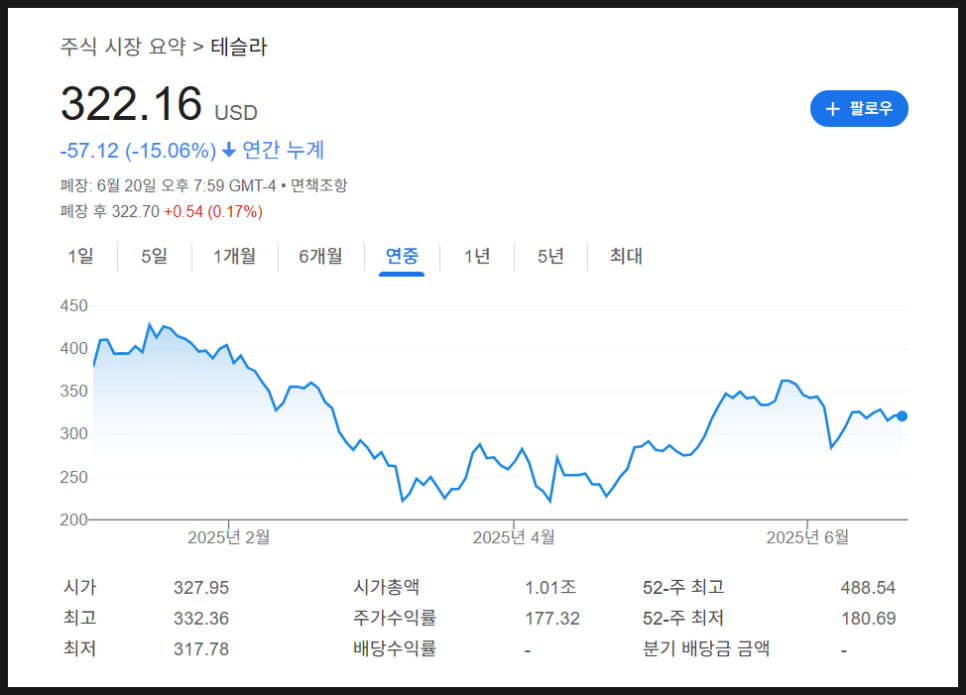Switch to the 1년 tab
The image size is (966, 695).
477,256
